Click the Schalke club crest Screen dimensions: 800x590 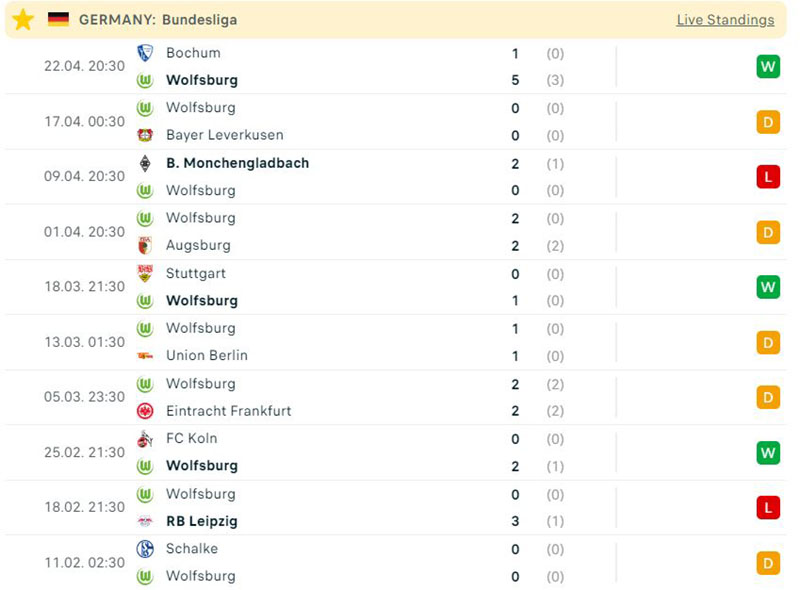(145, 549)
